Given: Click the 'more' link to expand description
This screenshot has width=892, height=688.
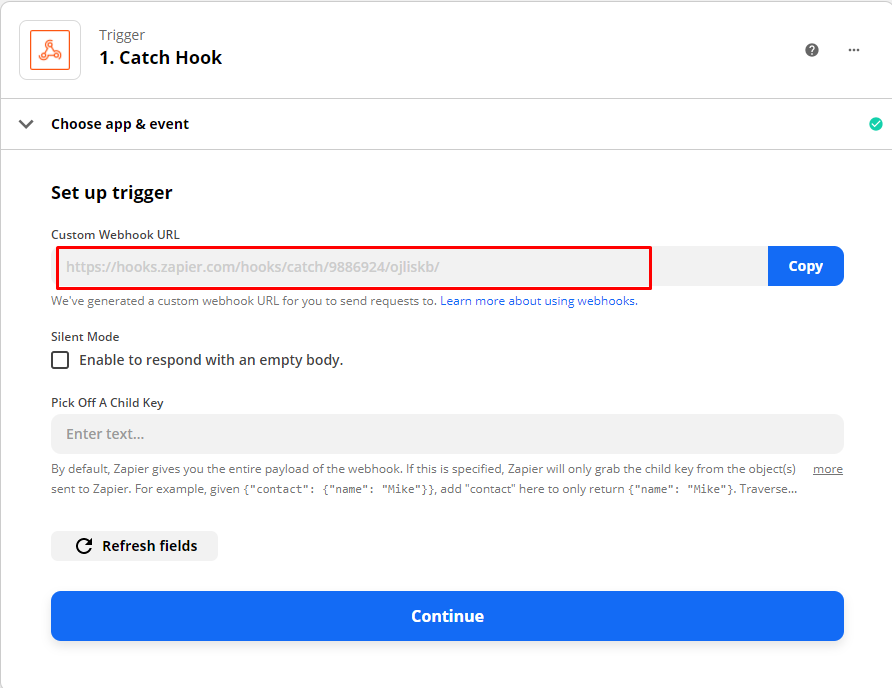Looking at the screenshot, I should [x=827, y=469].
